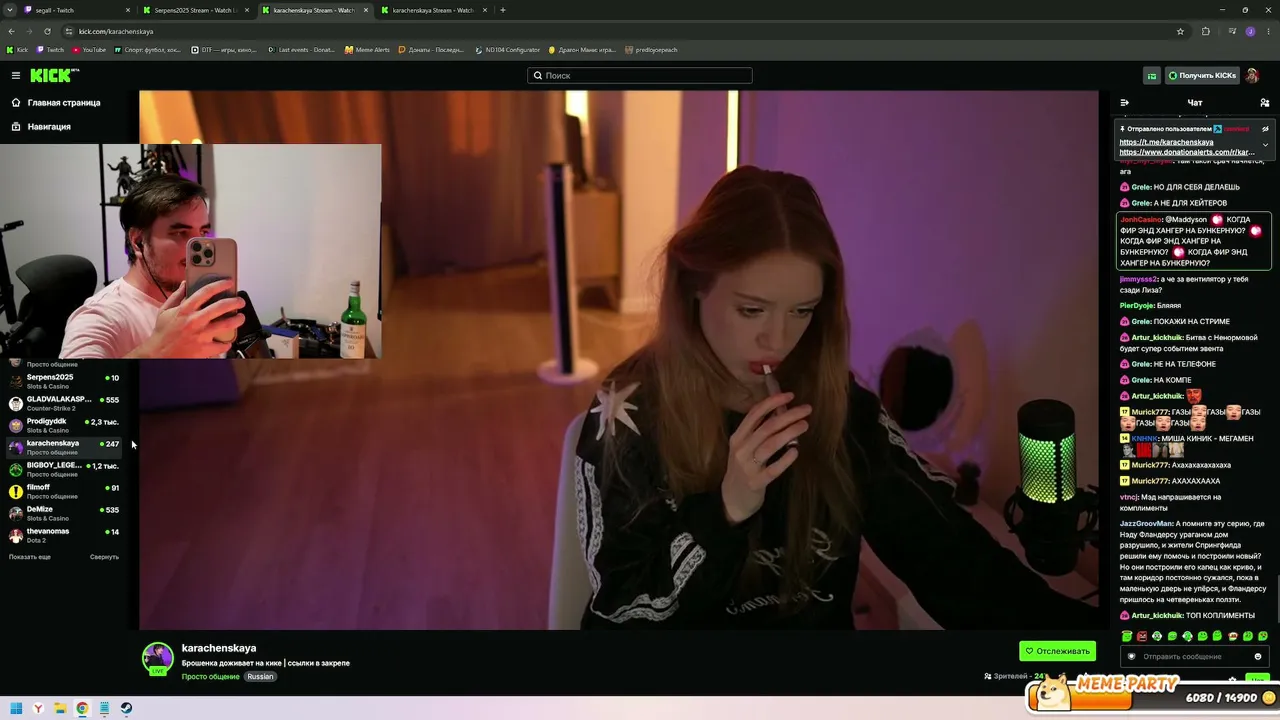The width and height of the screenshot is (1280, 720).
Task: Open a new browser tab
Action: tap(503, 10)
